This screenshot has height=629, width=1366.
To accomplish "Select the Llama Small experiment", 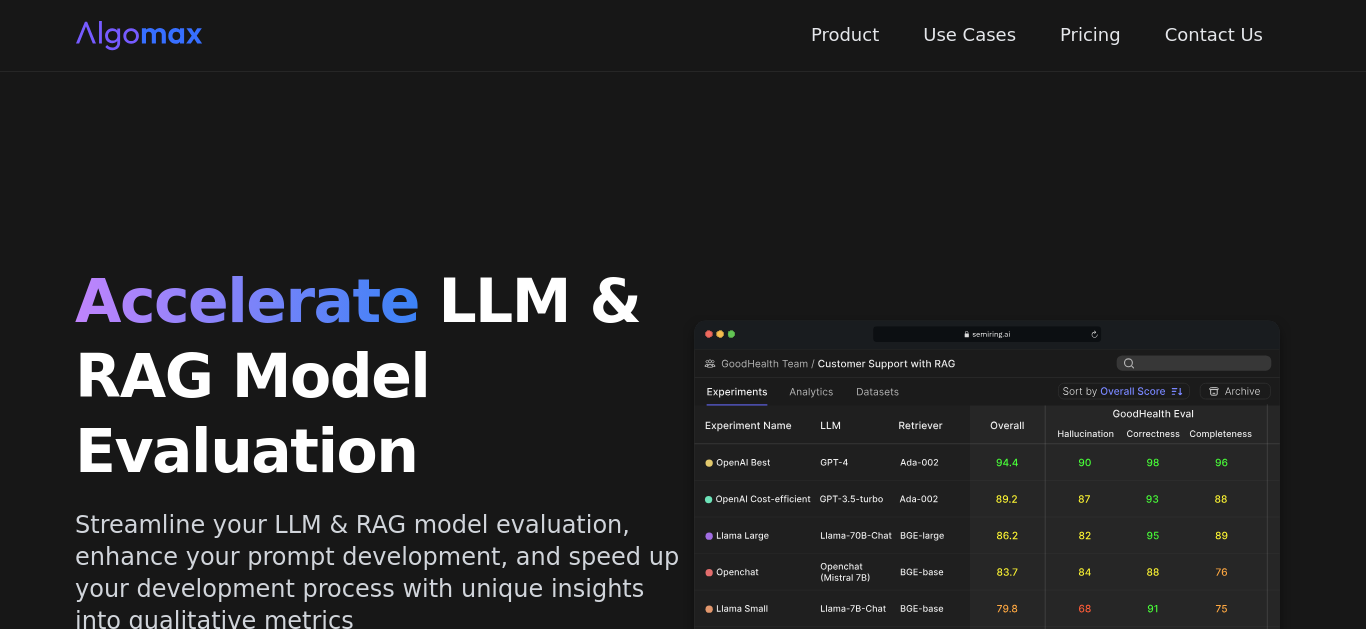I will [x=742, y=609].
